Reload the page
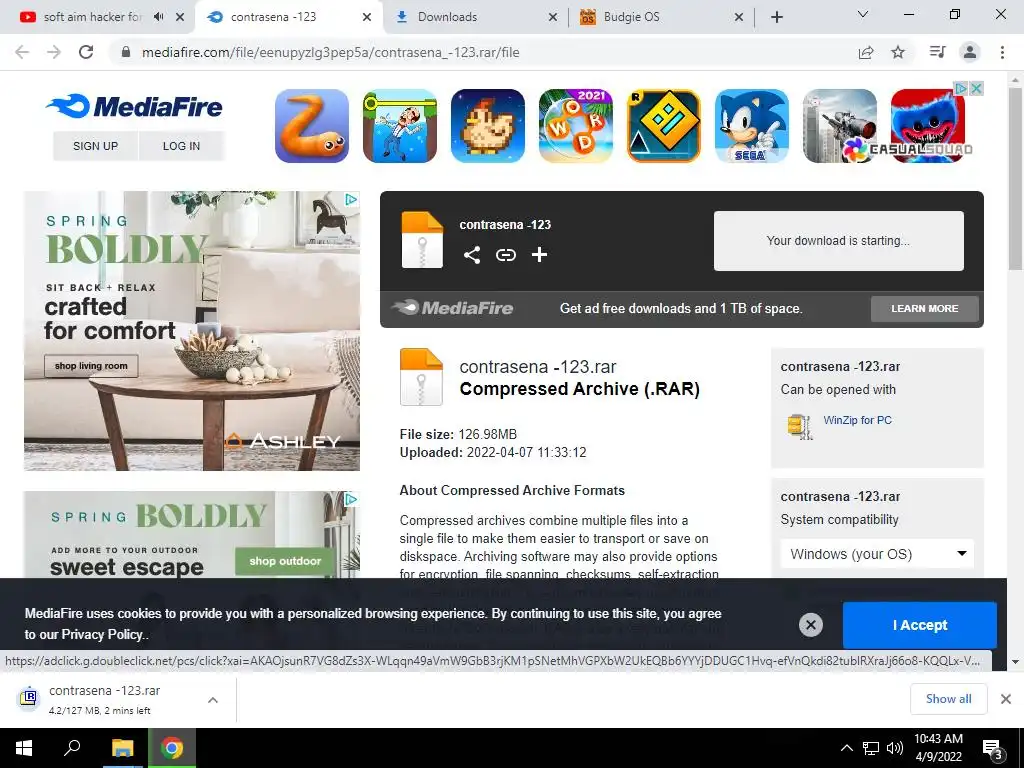This screenshot has width=1024, height=768. [86, 52]
